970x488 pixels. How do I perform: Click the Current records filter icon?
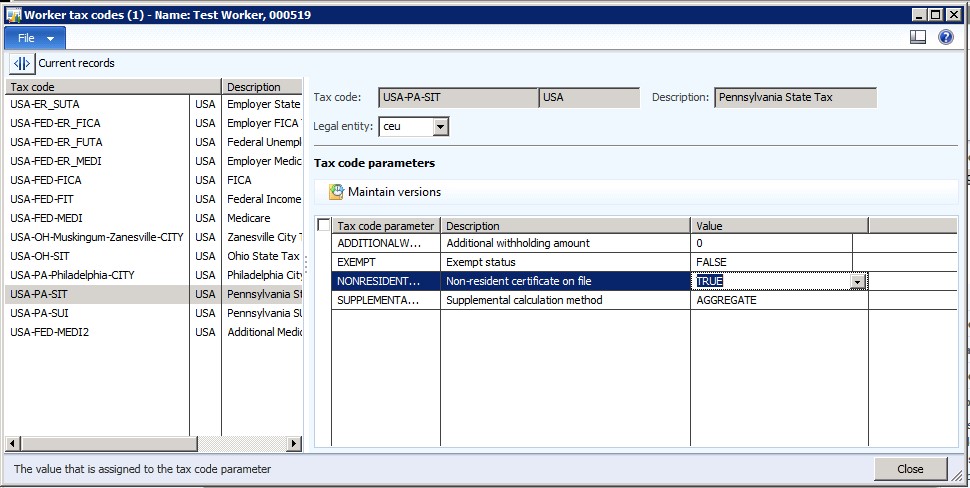(22, 63)
